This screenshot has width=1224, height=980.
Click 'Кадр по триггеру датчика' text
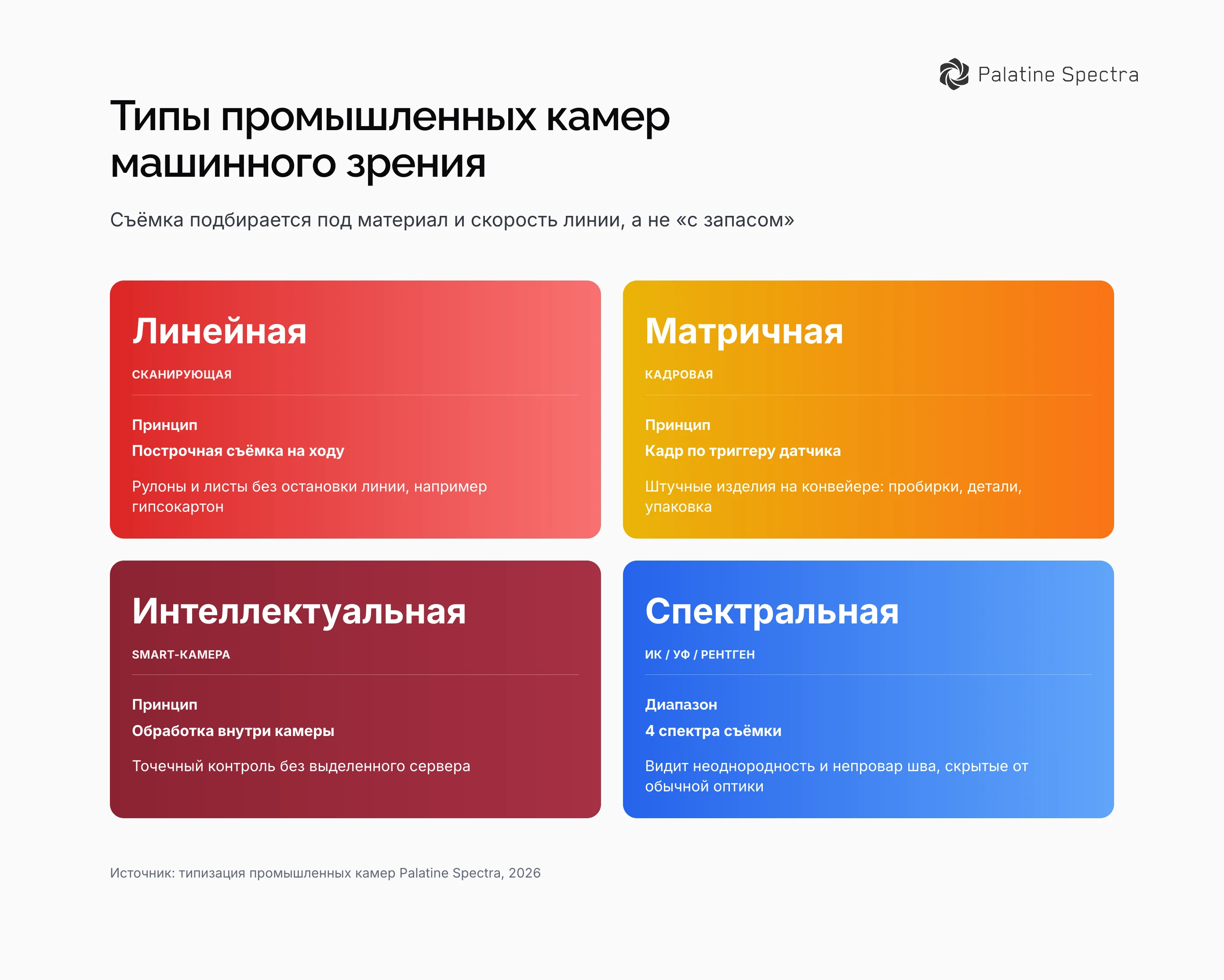pos(743,451)
